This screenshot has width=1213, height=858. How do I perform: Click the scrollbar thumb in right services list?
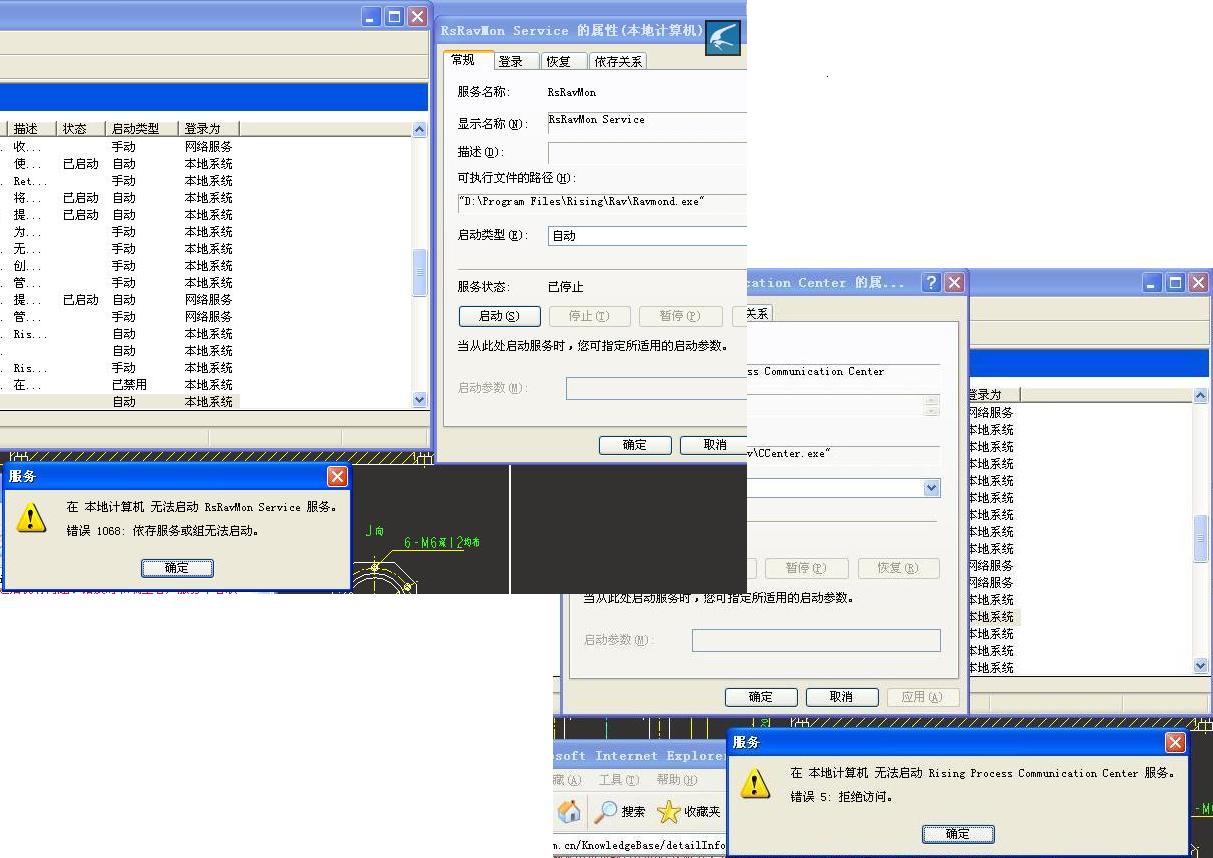click(1201, 540)
